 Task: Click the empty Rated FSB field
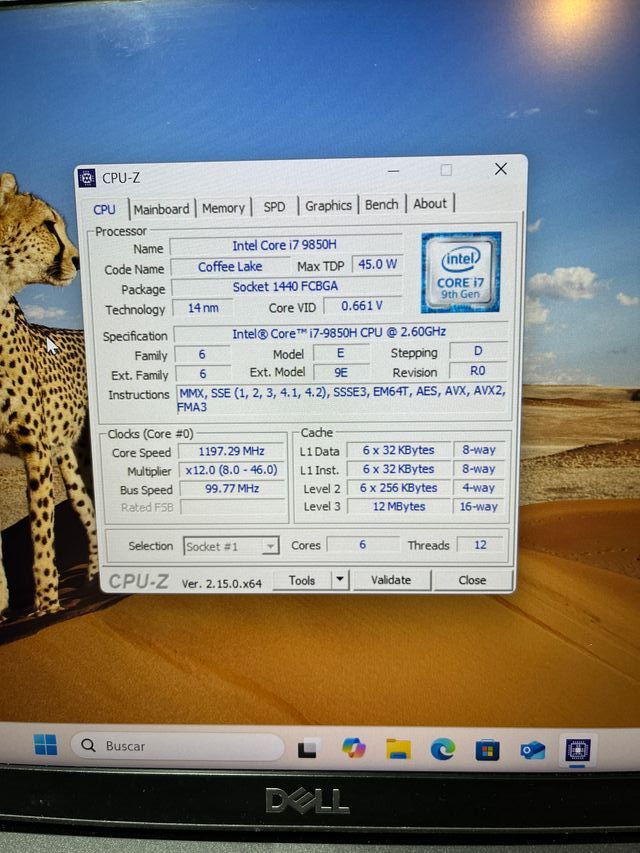click(233, 507)
